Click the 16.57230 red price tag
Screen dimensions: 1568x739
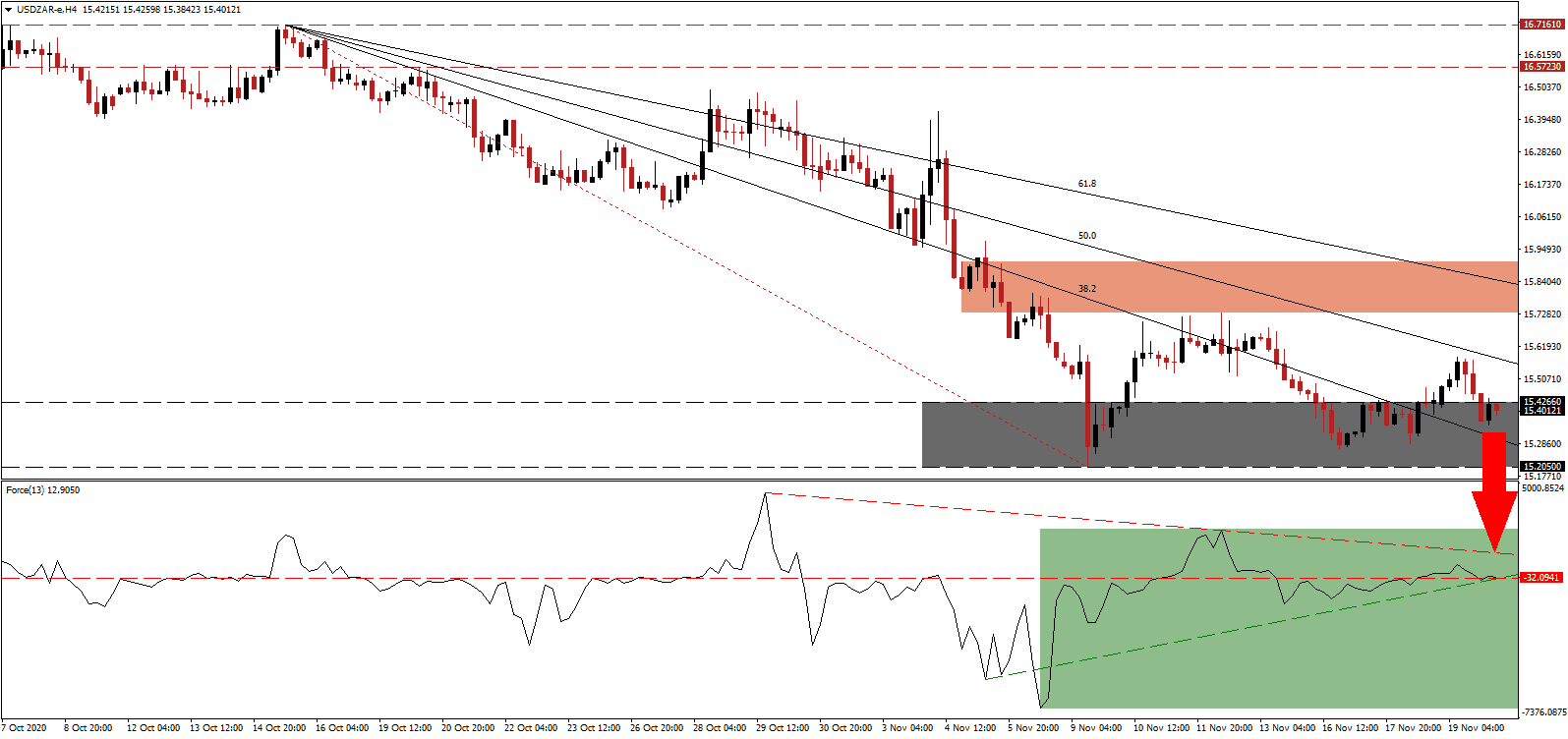click(1541, 67)
